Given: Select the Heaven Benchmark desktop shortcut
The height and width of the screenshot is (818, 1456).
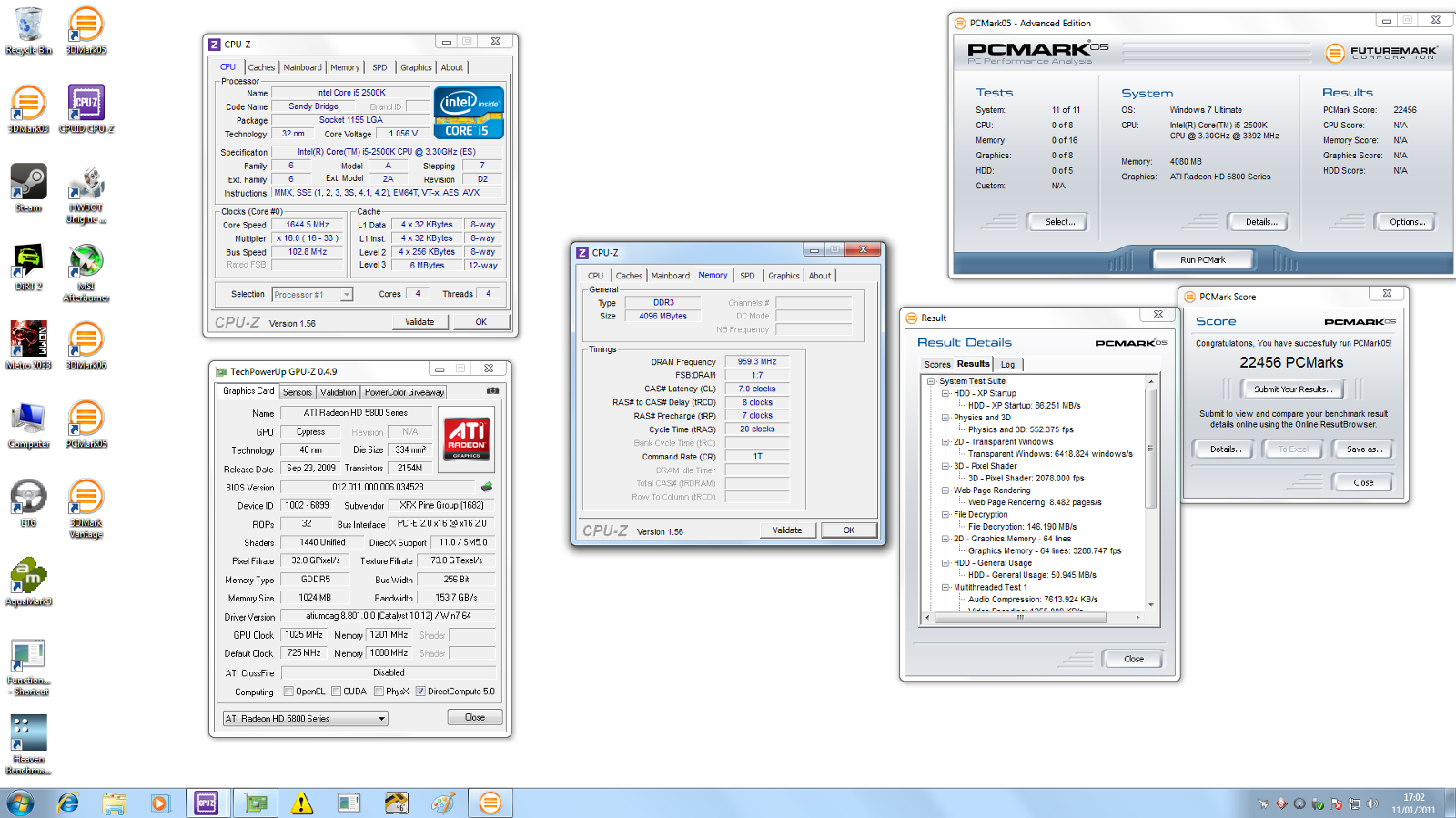Looking at the screenshot, I should [28, 744].
